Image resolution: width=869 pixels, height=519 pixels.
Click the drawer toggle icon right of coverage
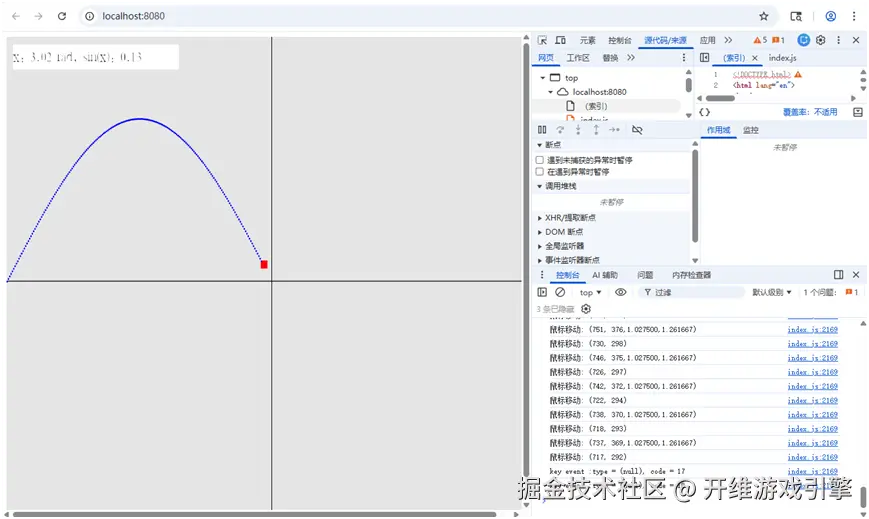[858, 112]
